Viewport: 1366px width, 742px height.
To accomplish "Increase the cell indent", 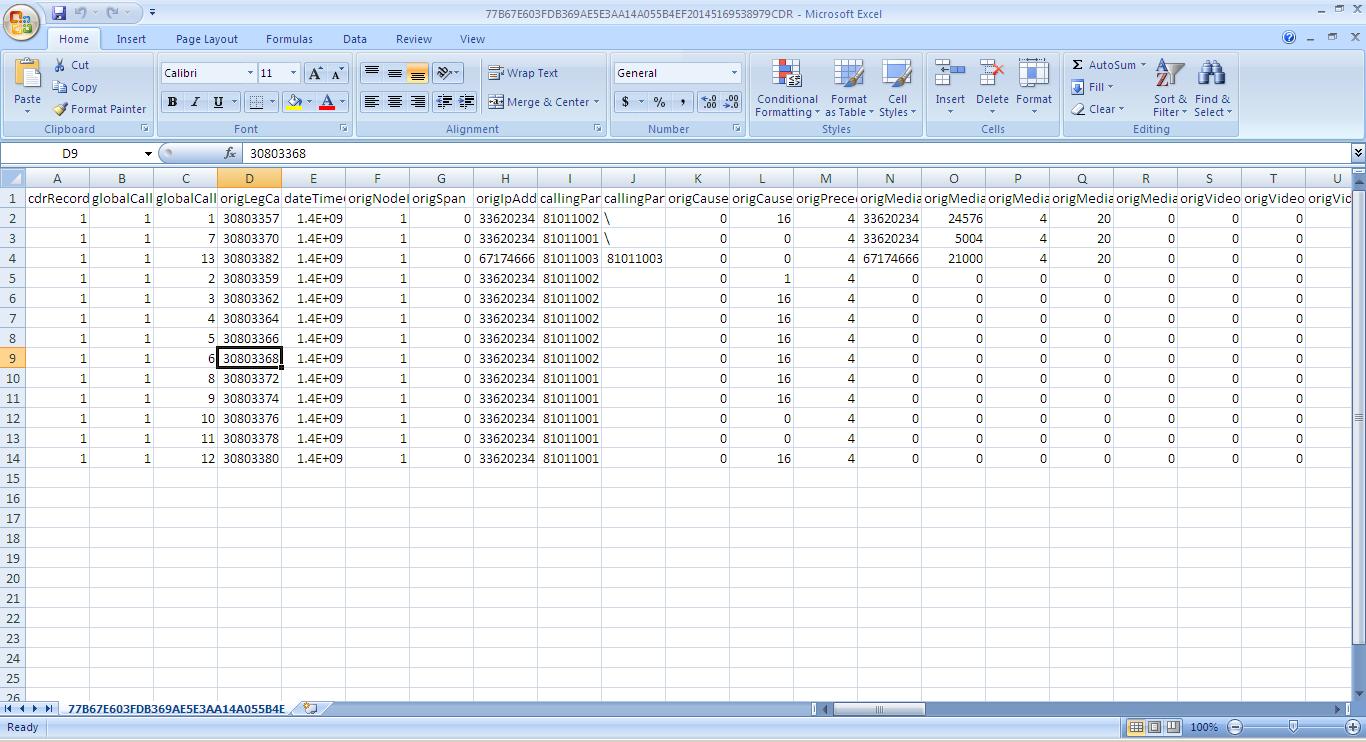I will pos(466,102).
